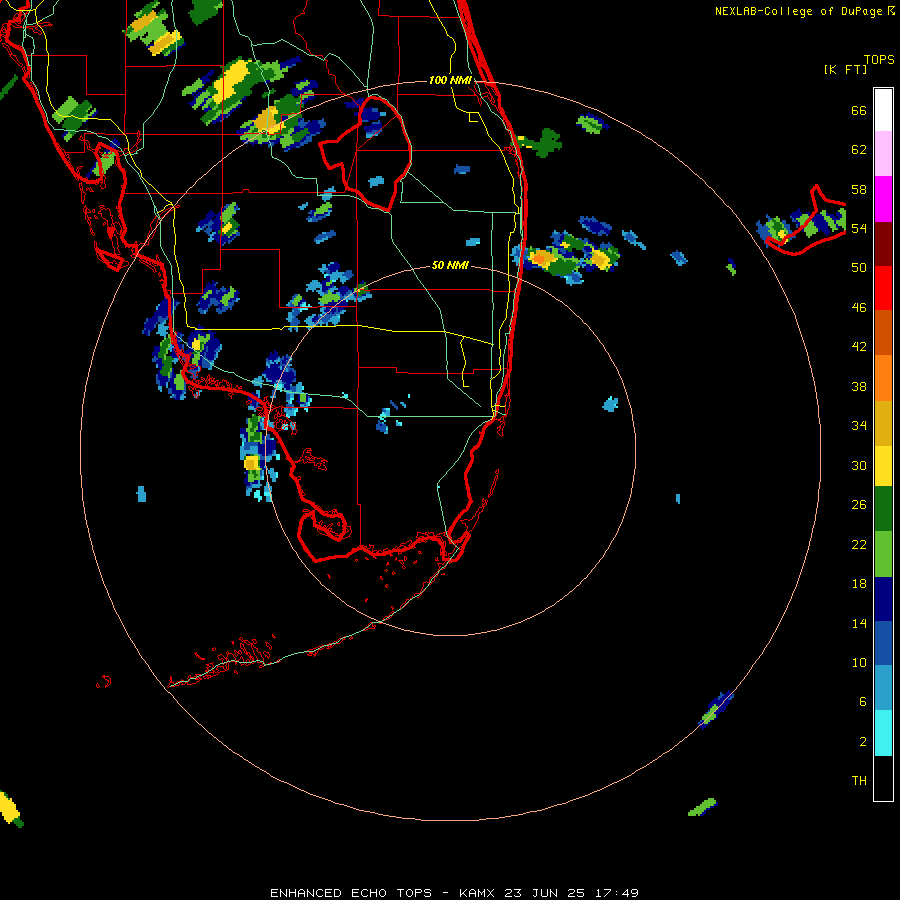Click the "TOPS" legend heading

(879, 59)
